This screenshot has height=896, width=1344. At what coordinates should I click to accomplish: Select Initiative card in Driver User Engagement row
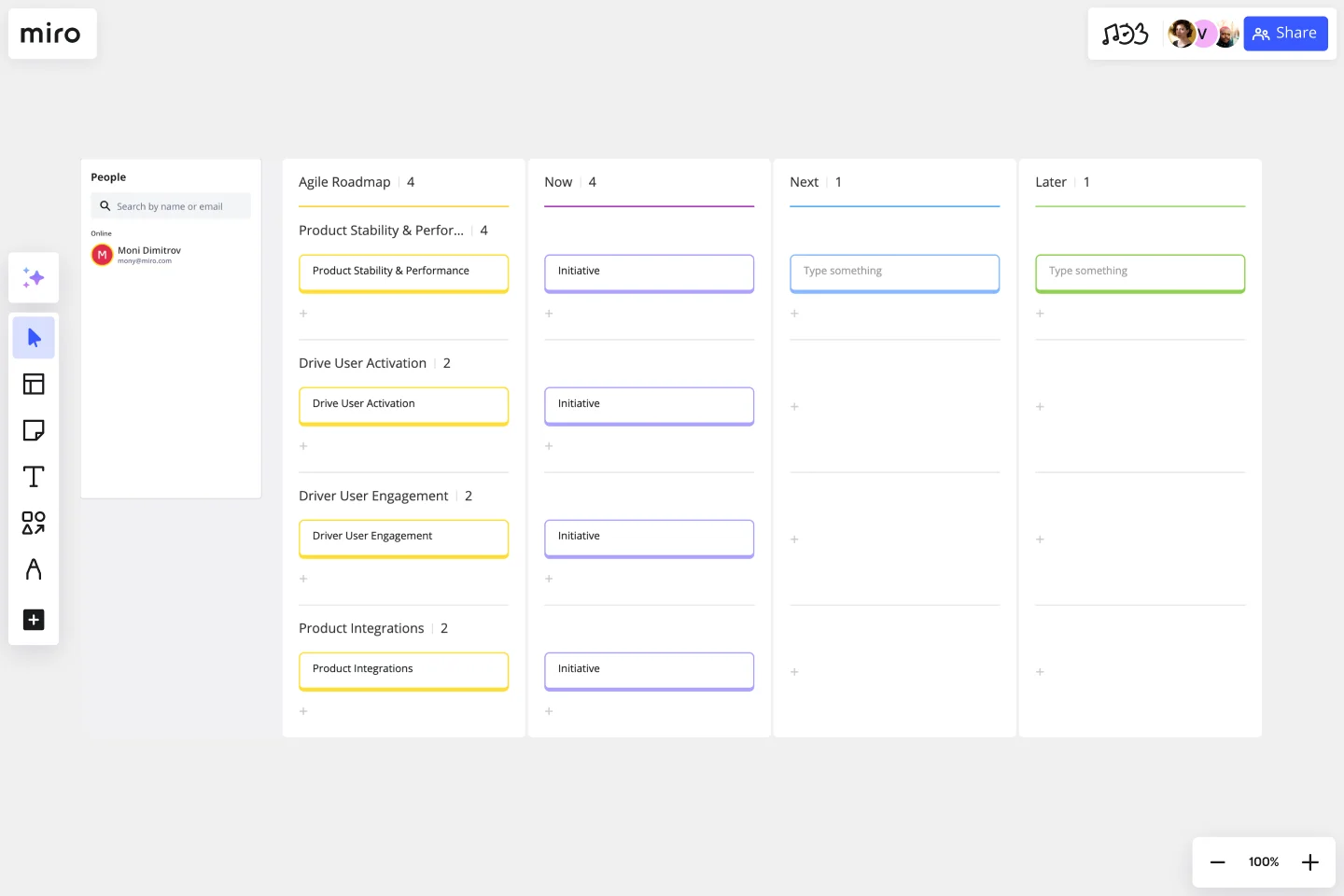(649, 539)
